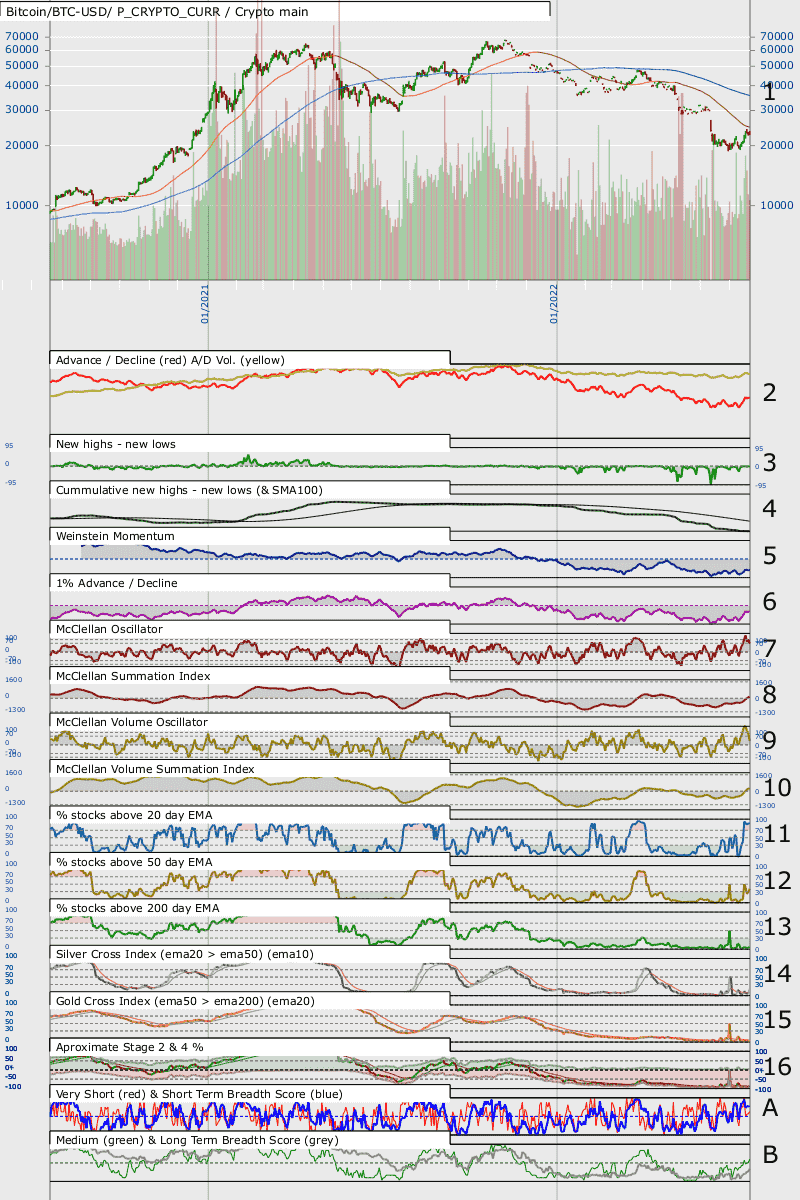Image resolution: width=800 pixels, height=1200 pixels.
Task: Click the '% stocks above 20 day EMA' title
Action: (134, 815)
